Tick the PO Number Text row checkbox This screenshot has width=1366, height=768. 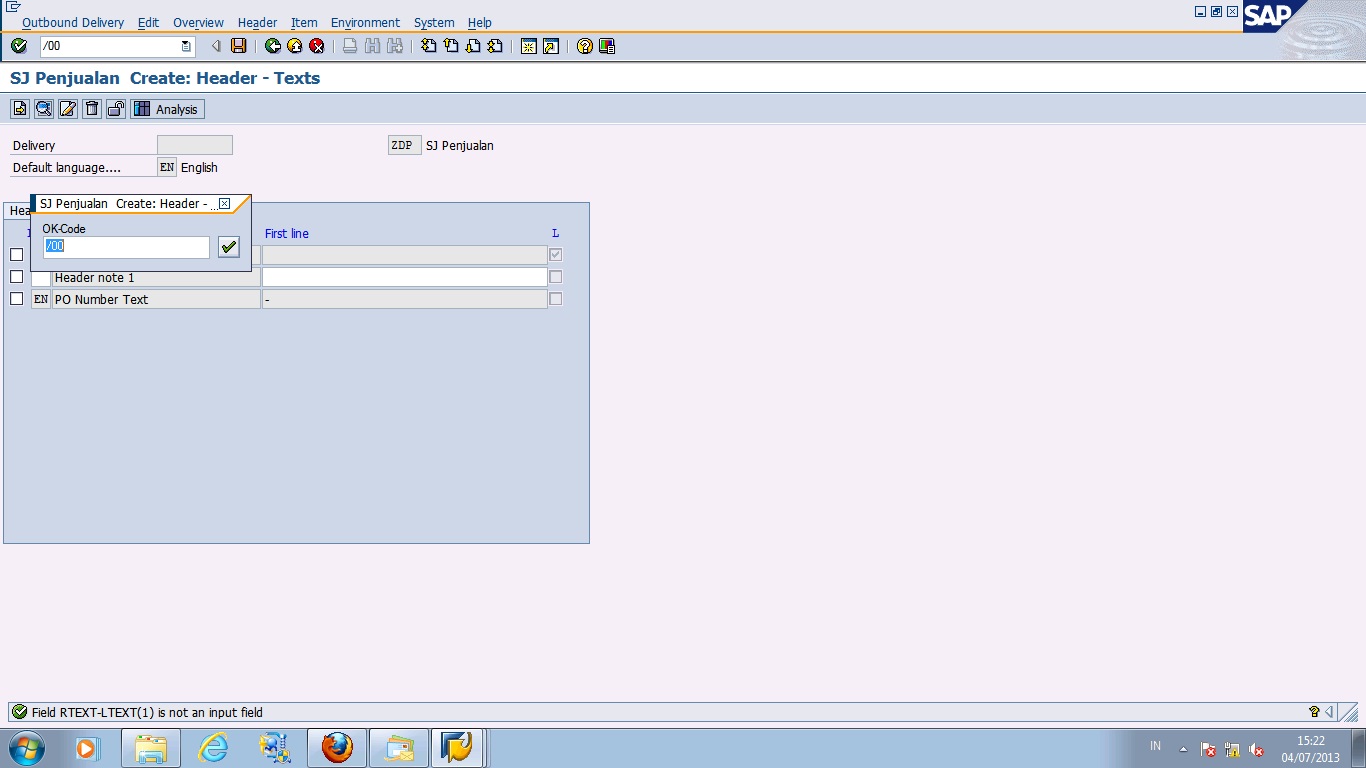16,299
